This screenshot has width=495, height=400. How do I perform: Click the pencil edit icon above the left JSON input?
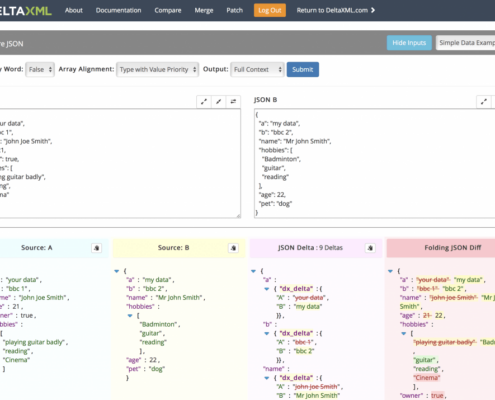pyautogui.click(x=218, y=101)
